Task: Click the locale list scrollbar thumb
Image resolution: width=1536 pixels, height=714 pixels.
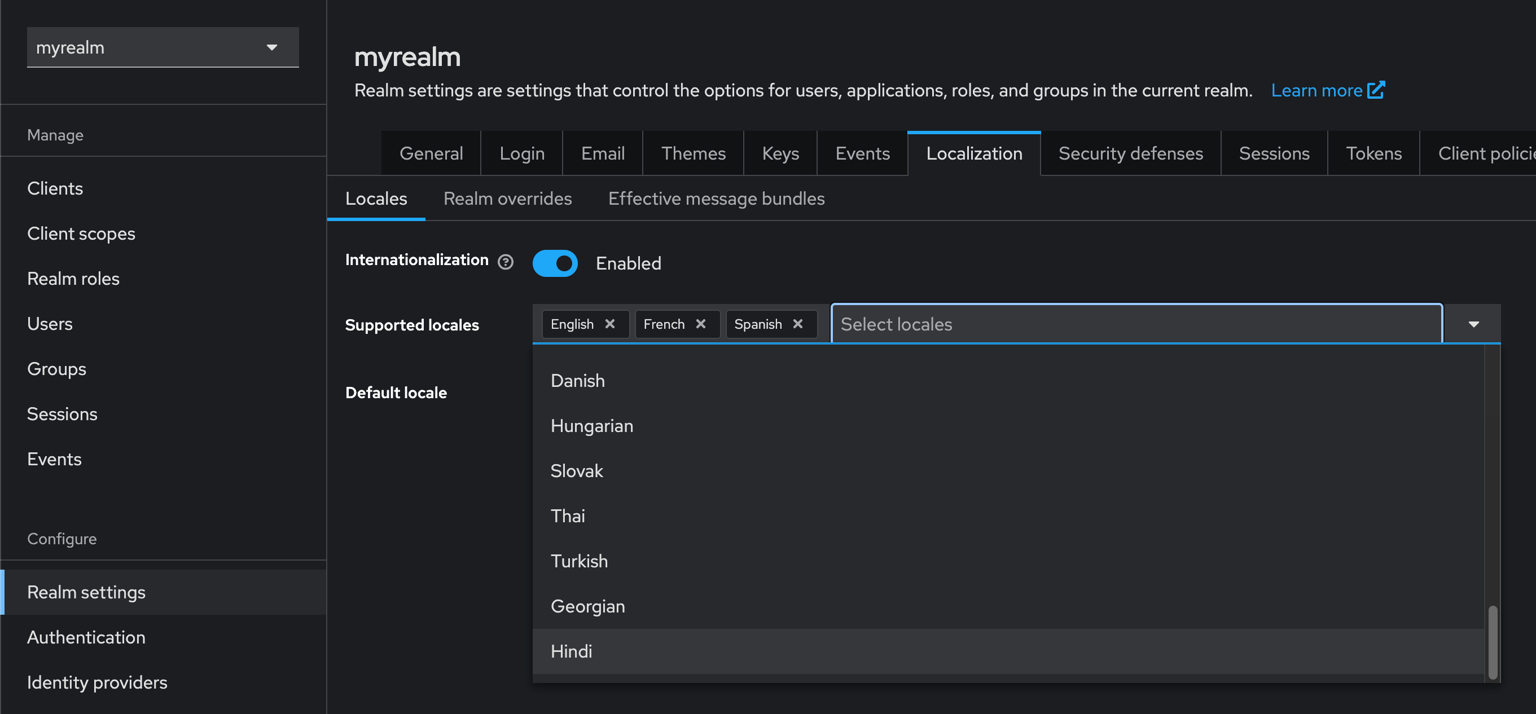Action: pos(1493,641)
